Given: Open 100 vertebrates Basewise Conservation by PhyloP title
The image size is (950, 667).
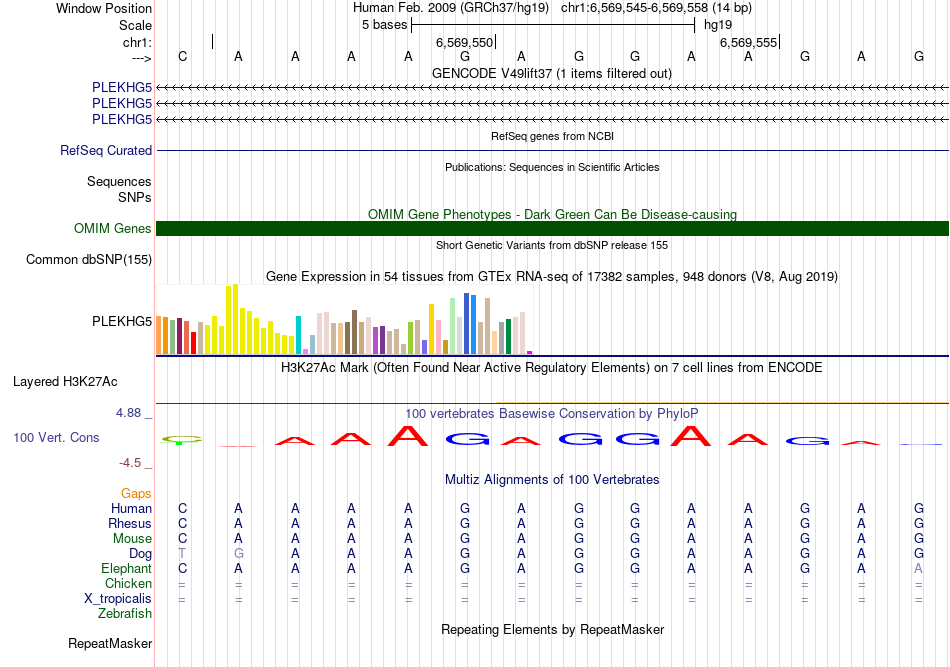Looking at the screenshot, I should tap(552, 413).
